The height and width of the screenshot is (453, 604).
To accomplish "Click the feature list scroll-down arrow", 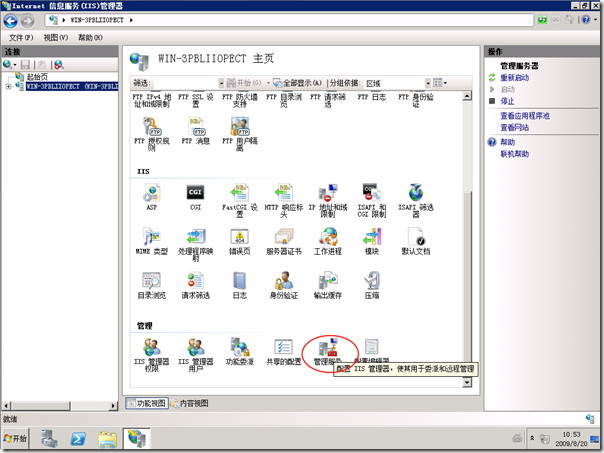I will pyautogui.click(x=467, y=382).
